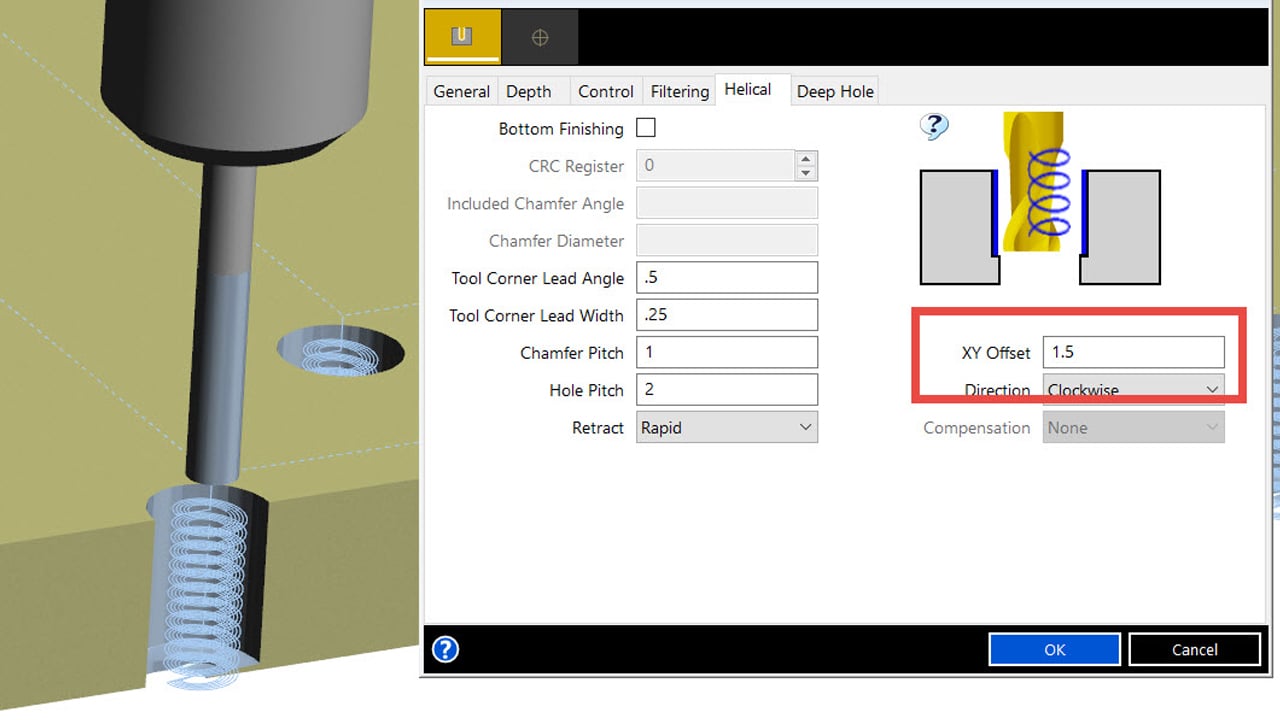Increase the CRC Register stepper value
Image resolution: width=1280 pixels, height=720 pixels.
pos(806,158)
